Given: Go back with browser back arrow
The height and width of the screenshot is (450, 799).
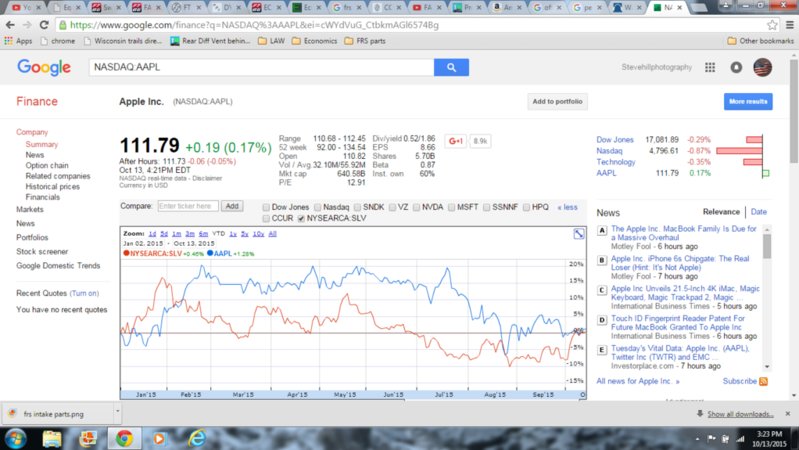Looking at the screenshot, I should [x=10, y=25].
